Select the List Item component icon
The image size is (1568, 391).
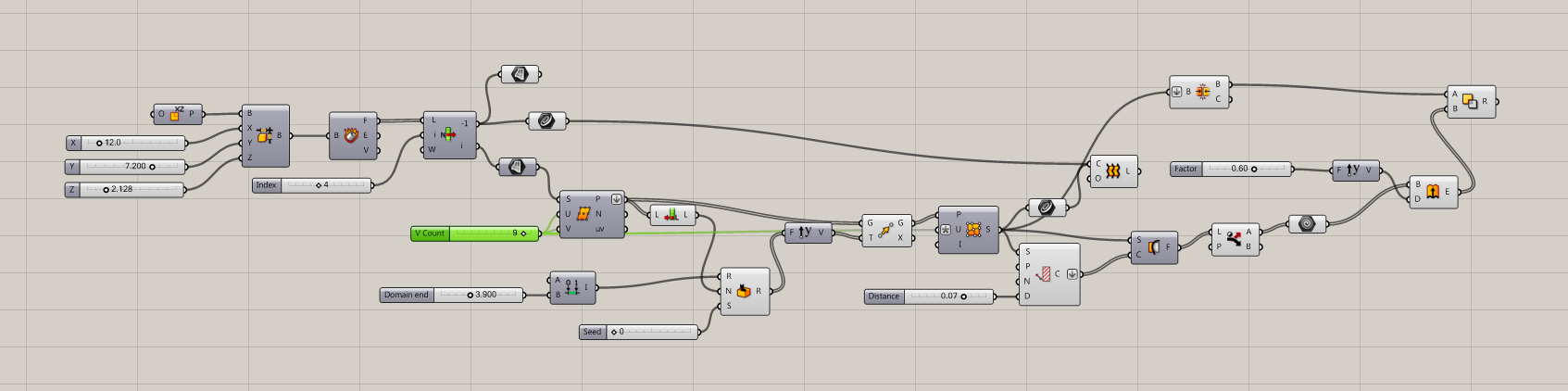pos(448,134)
